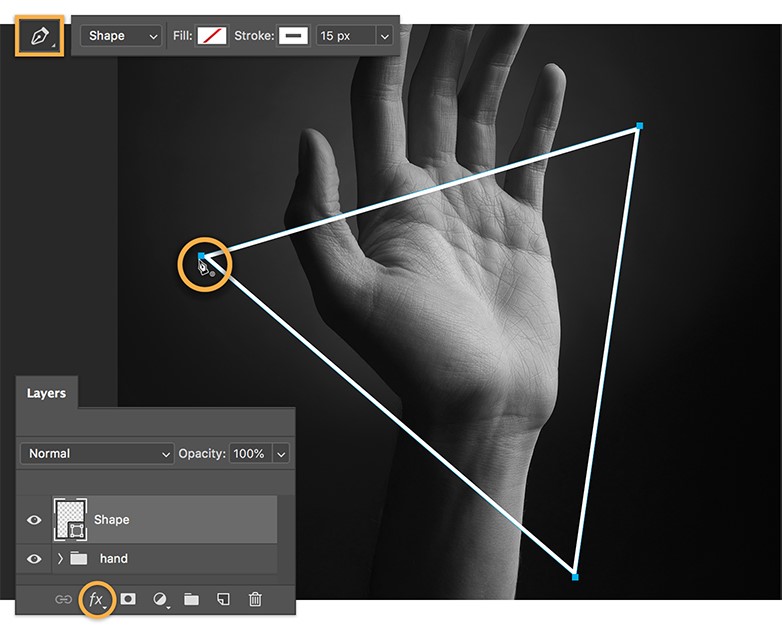Click the triangle's starting anchor point
This screenshot has height=627, width=782.
click(202, 258)
